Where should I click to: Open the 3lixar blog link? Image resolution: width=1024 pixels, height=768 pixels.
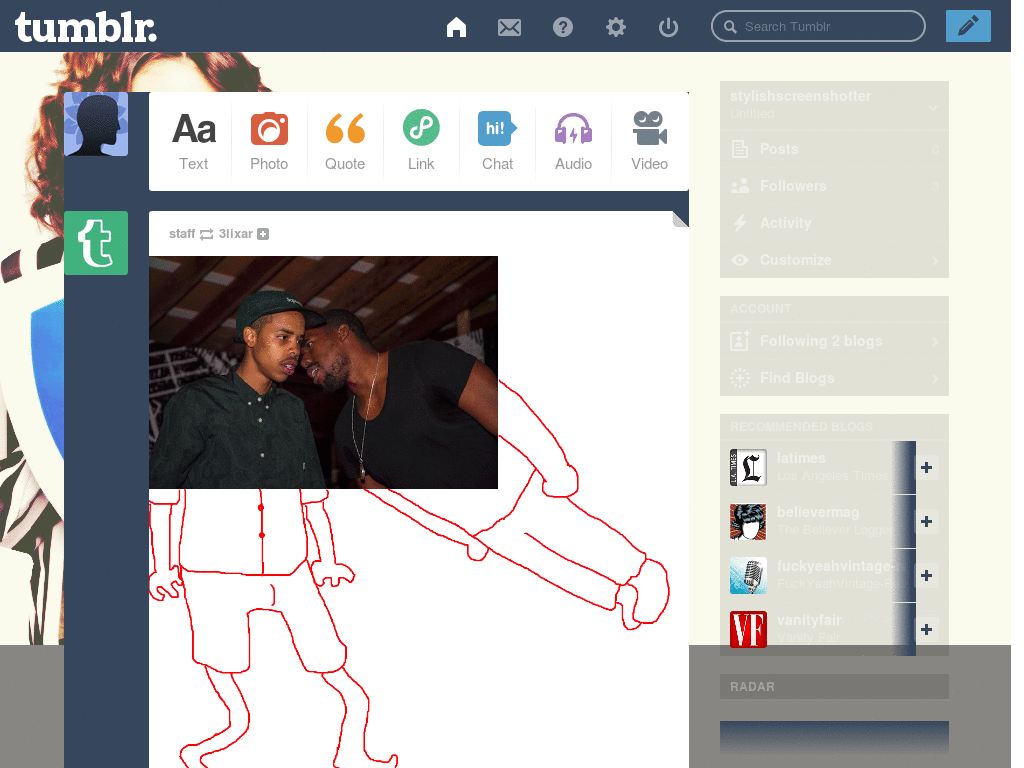coord(235,234)
